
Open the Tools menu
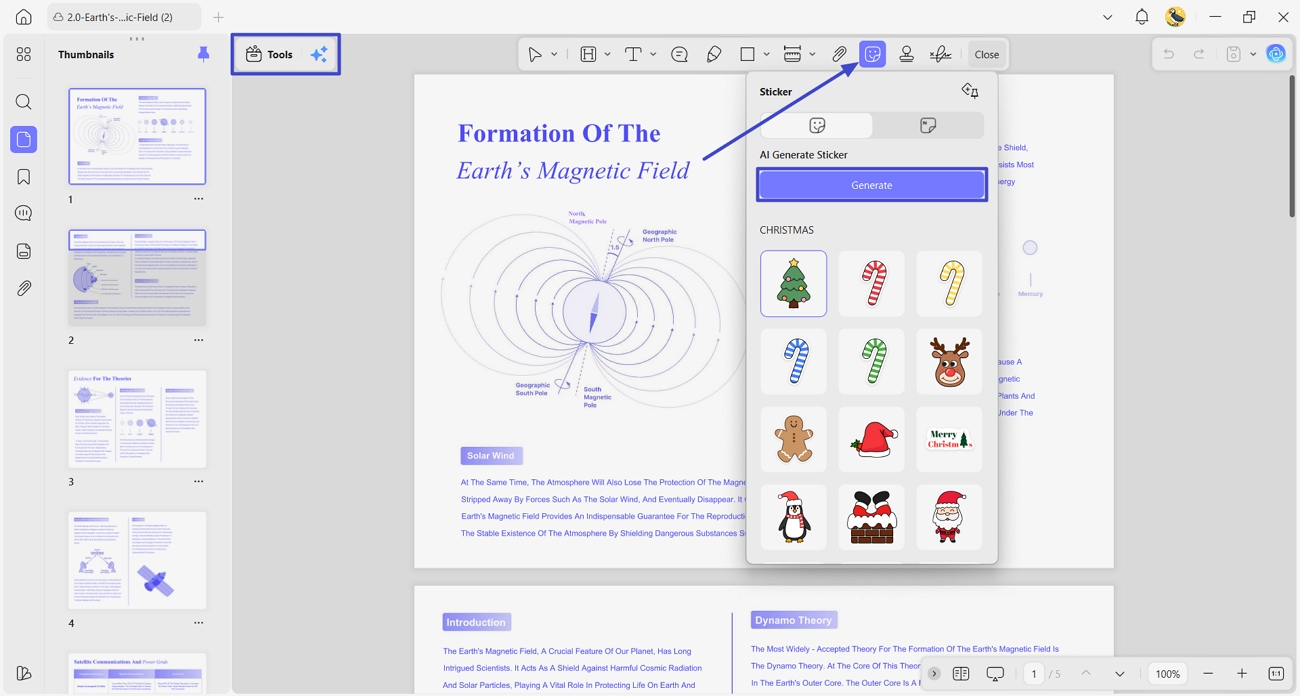pyautogui.click(x=270, y=55)
